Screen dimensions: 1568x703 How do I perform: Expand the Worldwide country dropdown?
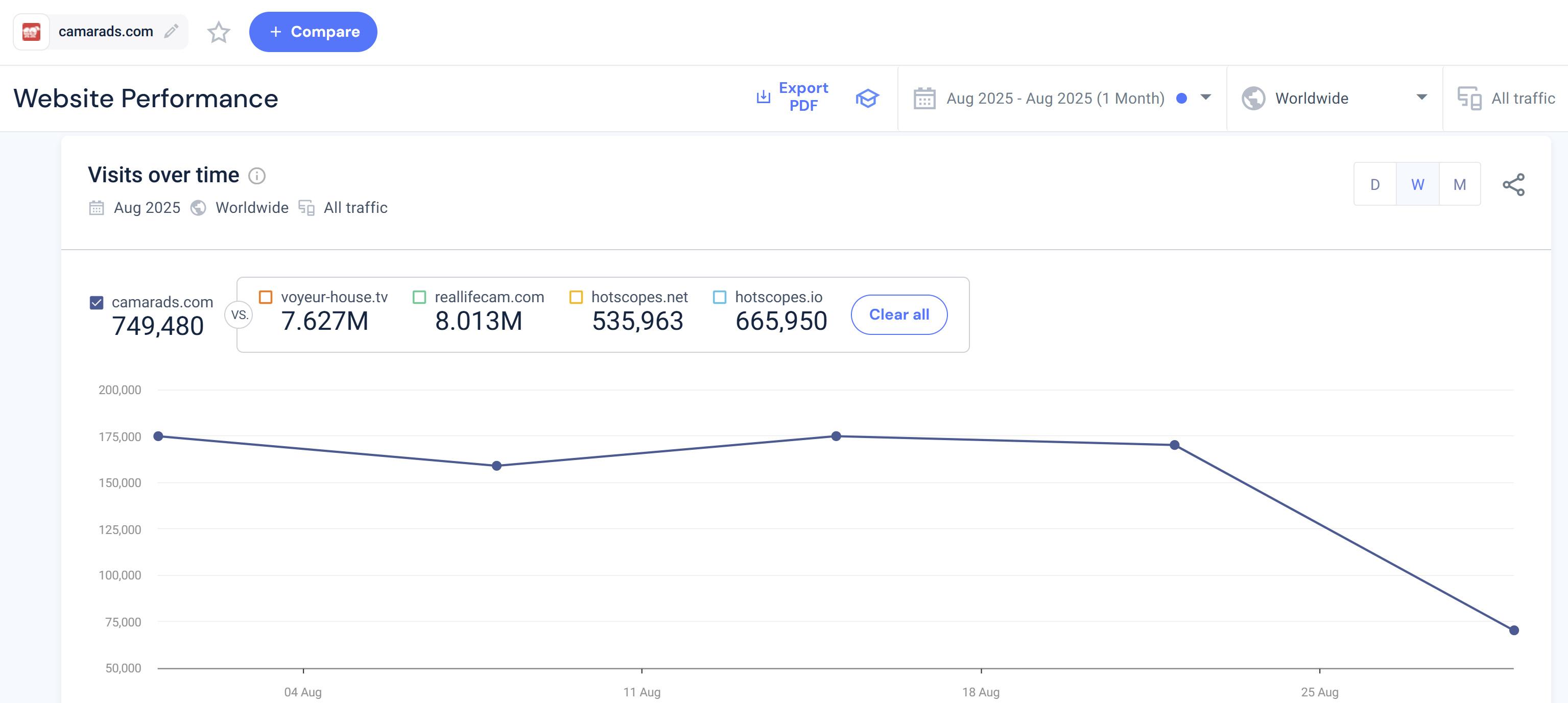1421,98
